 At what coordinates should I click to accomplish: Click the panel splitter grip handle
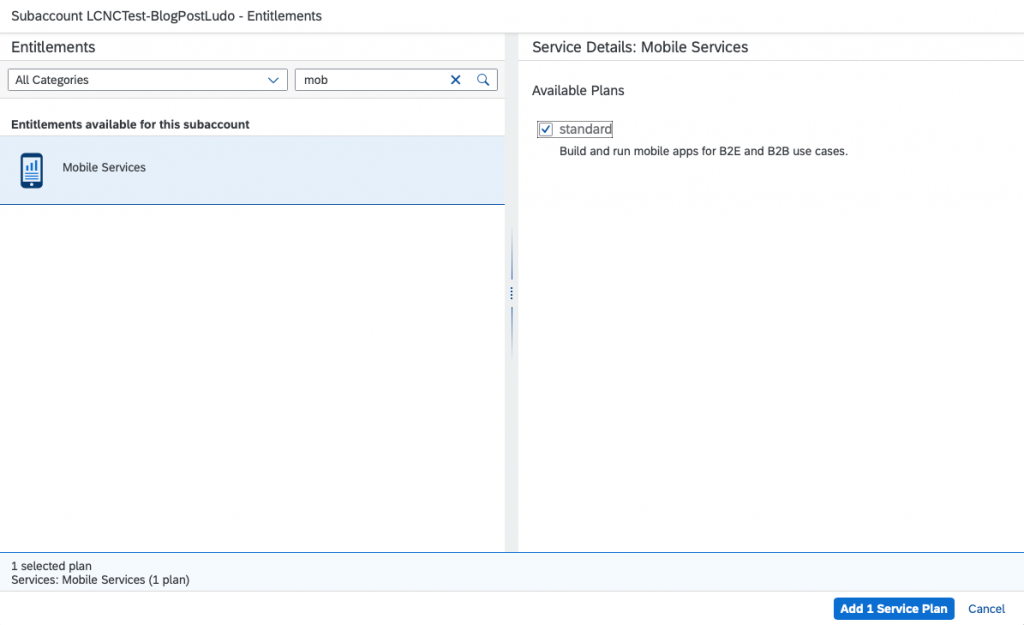(x=511, y=293)
